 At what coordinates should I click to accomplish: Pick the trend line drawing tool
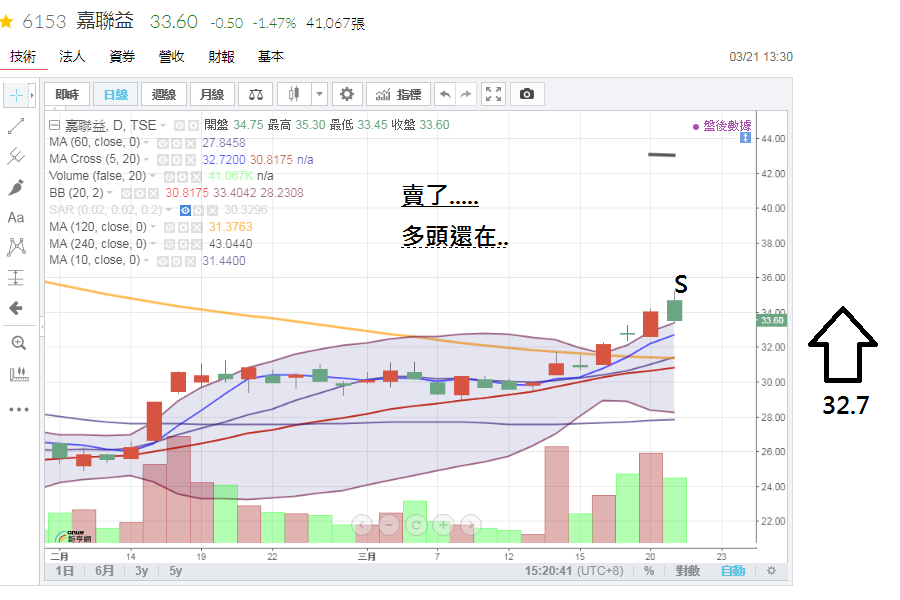(x=16, y=126)
